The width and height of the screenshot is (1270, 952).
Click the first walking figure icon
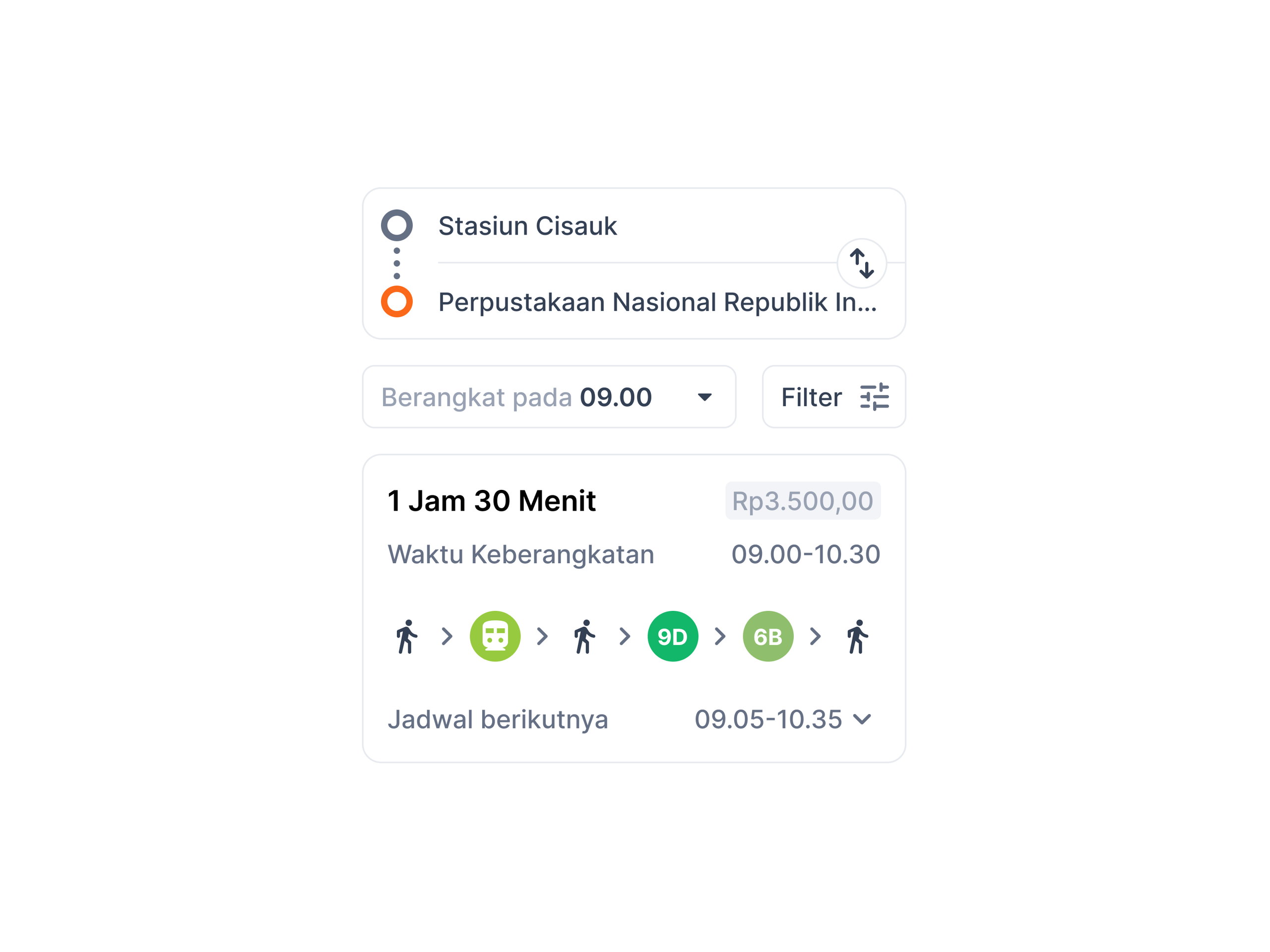[x=407, y=636]
